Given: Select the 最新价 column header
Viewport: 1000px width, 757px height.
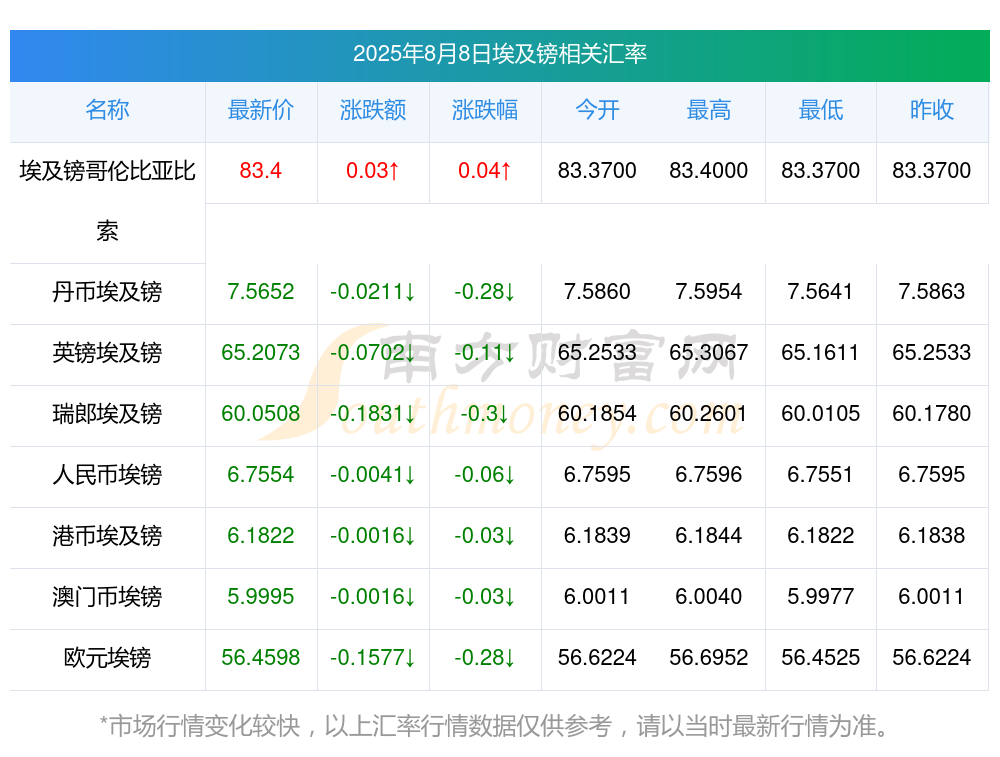Looking at the screenshot, I should pos(260,110).
